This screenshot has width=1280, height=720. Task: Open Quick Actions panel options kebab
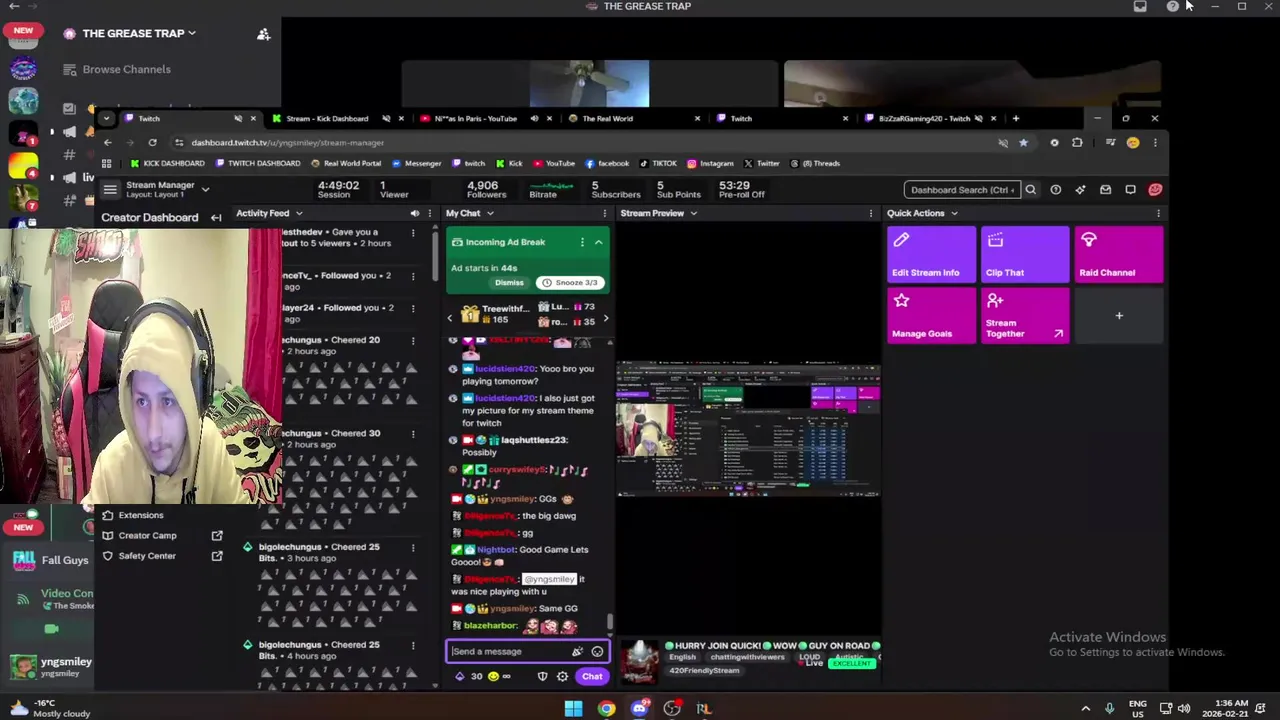1158,213
